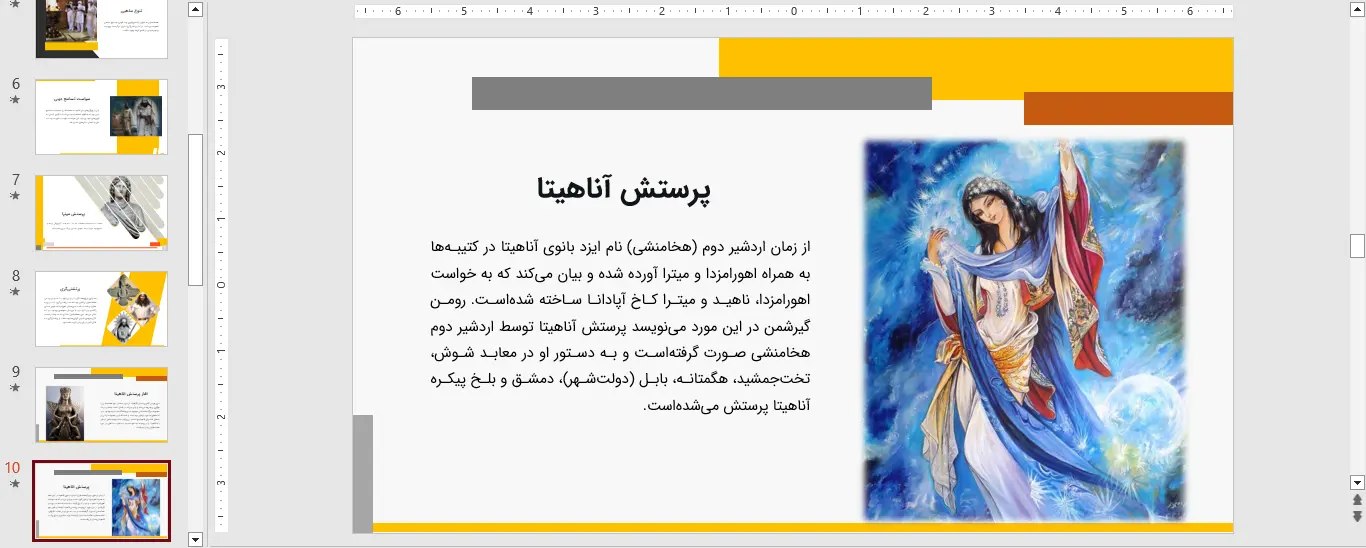Click the animation star under slide 9
Viewport: 1366px width, 548px height.
tap(15, 388)
